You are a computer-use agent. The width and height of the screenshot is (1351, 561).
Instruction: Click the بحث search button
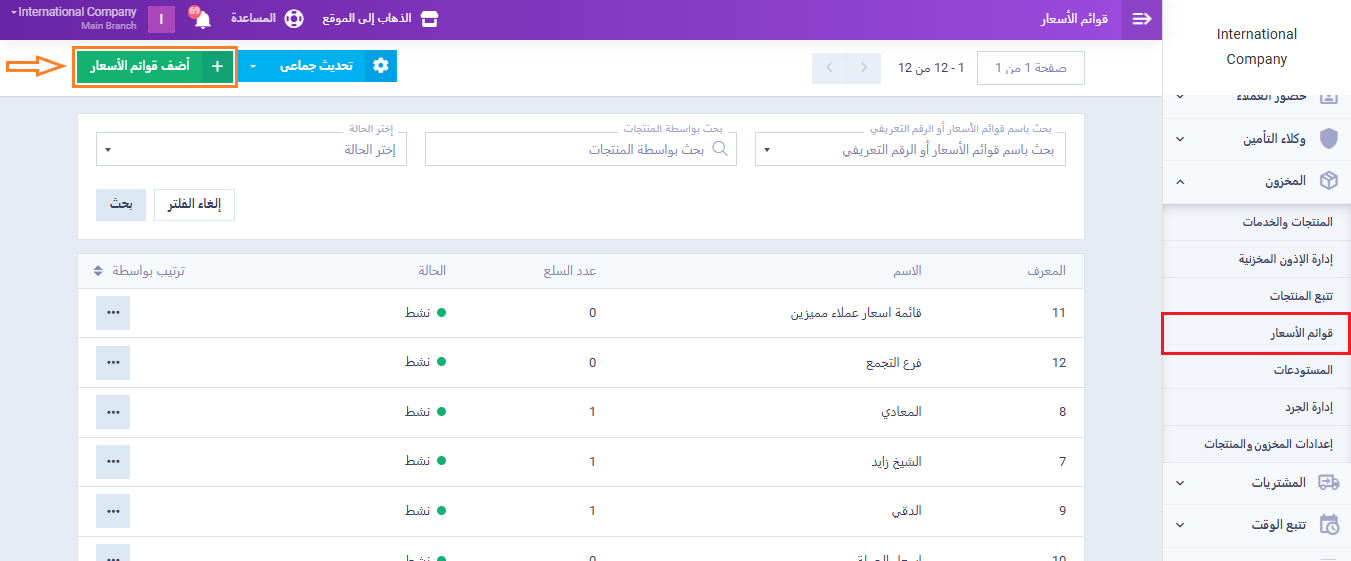(121, 204)
